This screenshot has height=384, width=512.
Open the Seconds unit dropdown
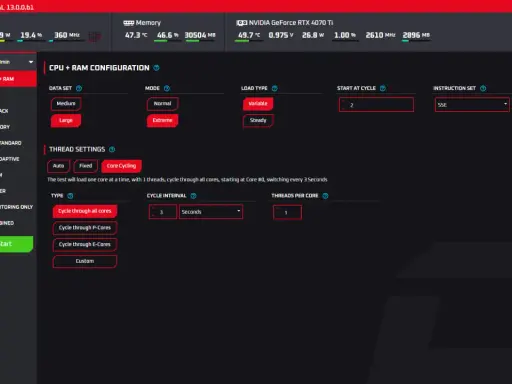[211, 212]
